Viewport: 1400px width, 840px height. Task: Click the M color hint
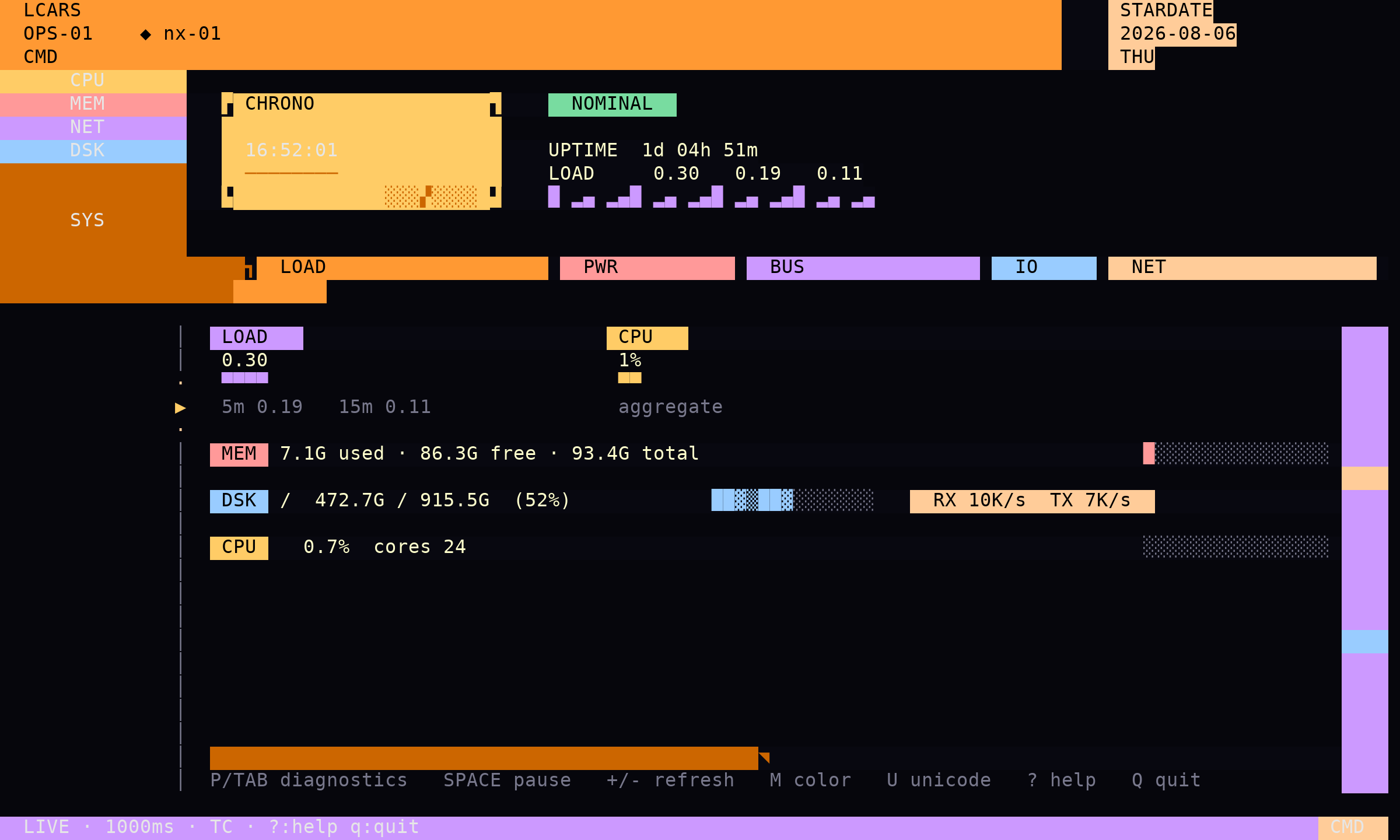coord(811,780)
